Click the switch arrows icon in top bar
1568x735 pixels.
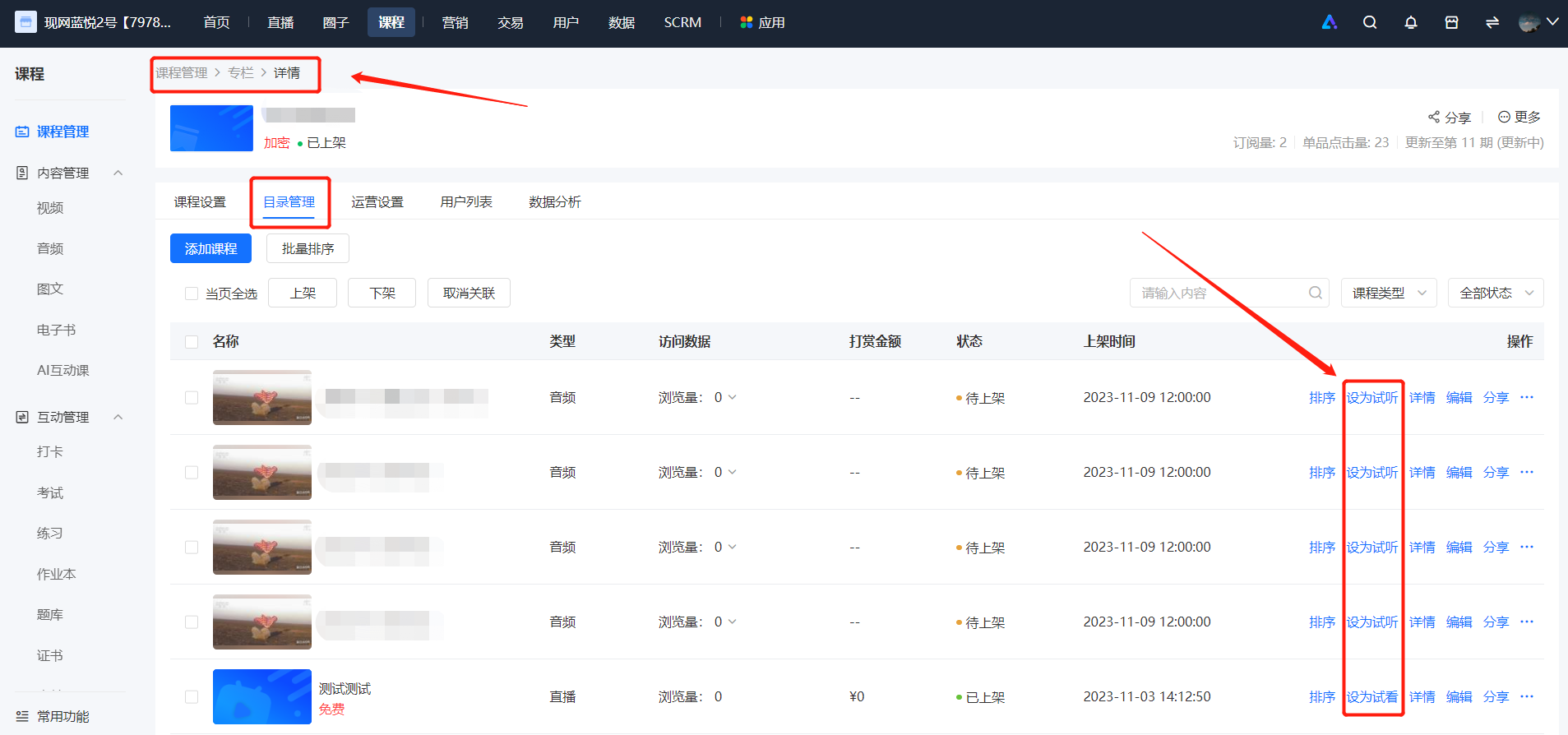click(1492, 22)
